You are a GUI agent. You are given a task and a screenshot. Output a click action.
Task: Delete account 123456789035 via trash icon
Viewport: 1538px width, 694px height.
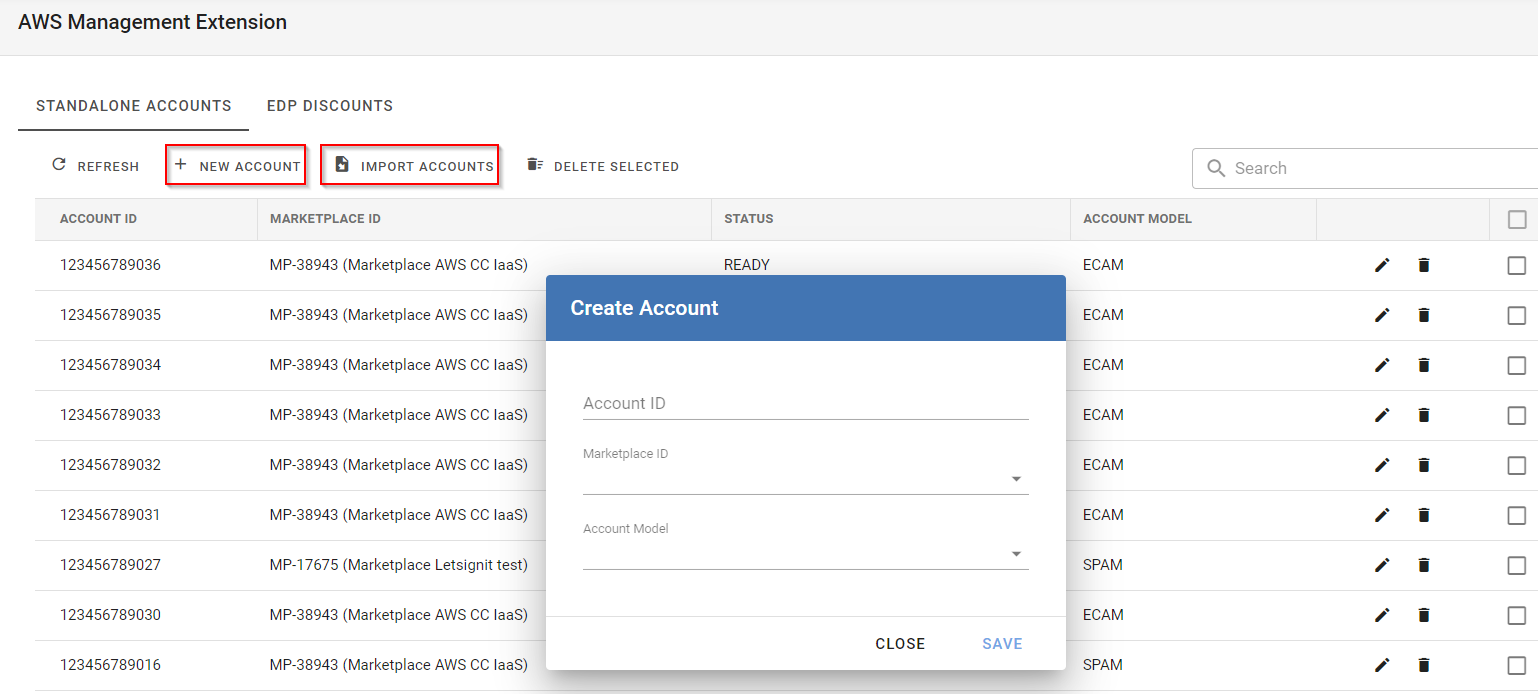[1424, 315]
